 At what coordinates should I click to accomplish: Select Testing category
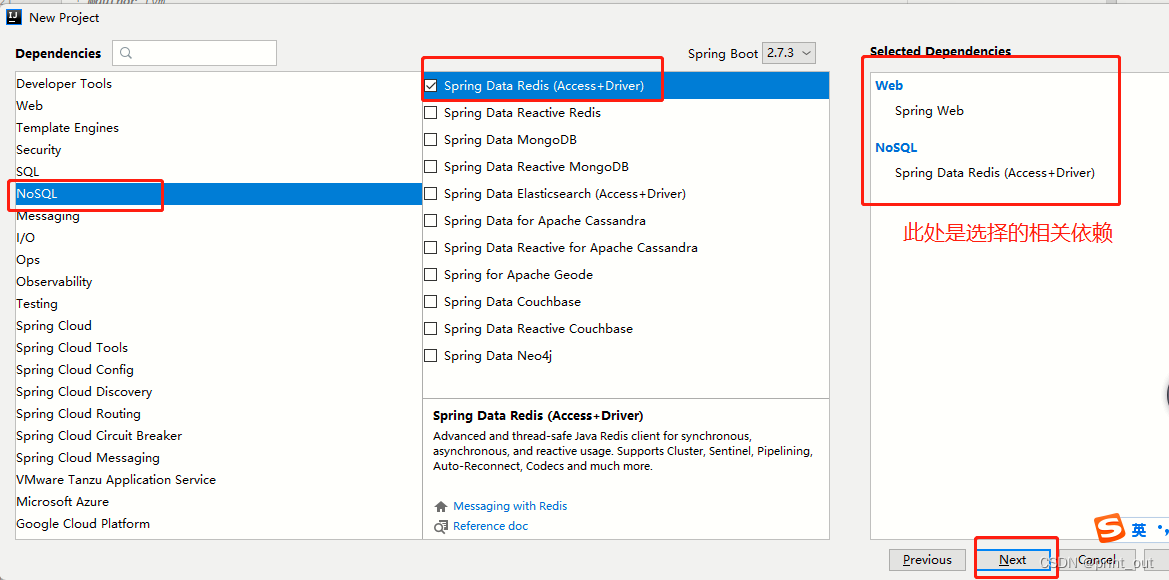tap(218, 303)
